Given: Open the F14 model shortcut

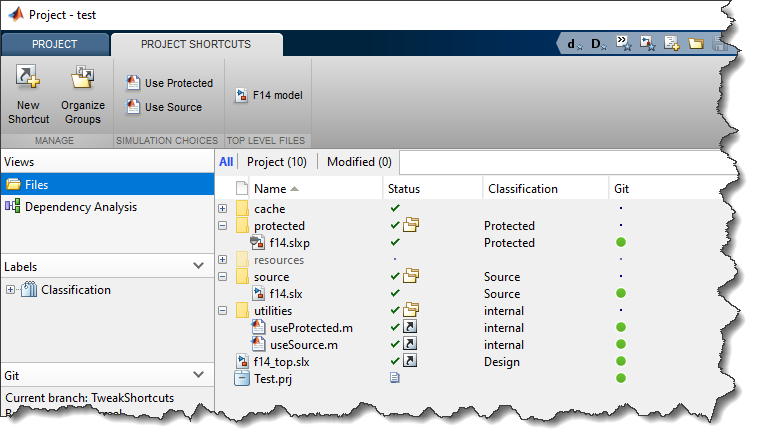Looking at the screenshot, I should pyautogui.click(x=268, y=95).
